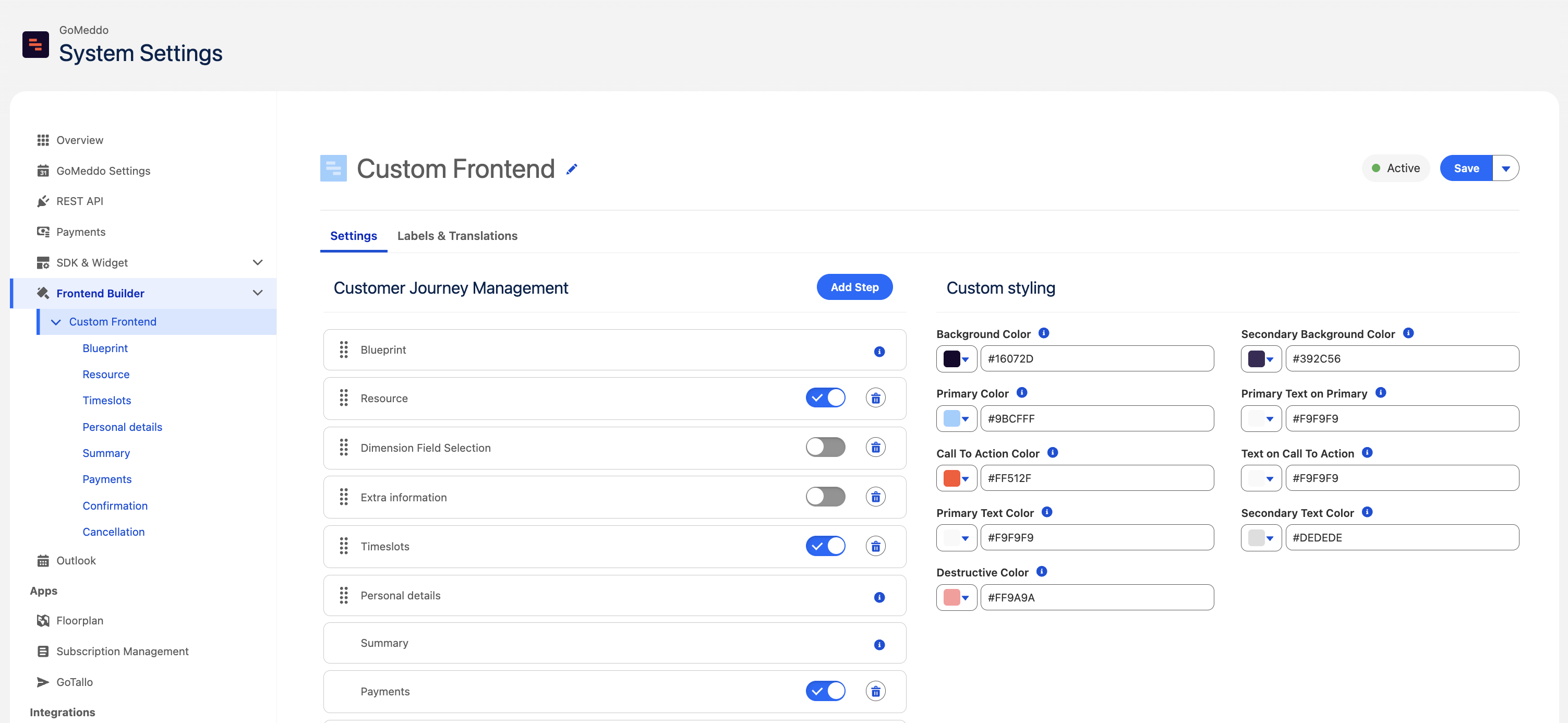Open the Call To Action color swatch
This screenshot has height=723, width=1568.
click(x=956, y=478)
